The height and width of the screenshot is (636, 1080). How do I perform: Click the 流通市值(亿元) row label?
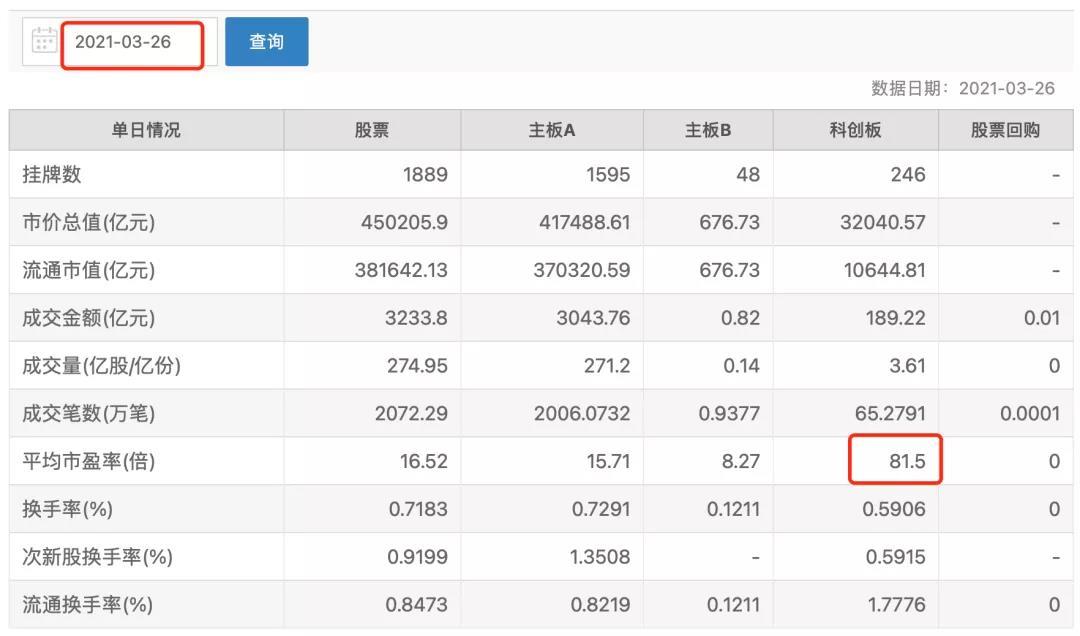(x=89, y=270)
